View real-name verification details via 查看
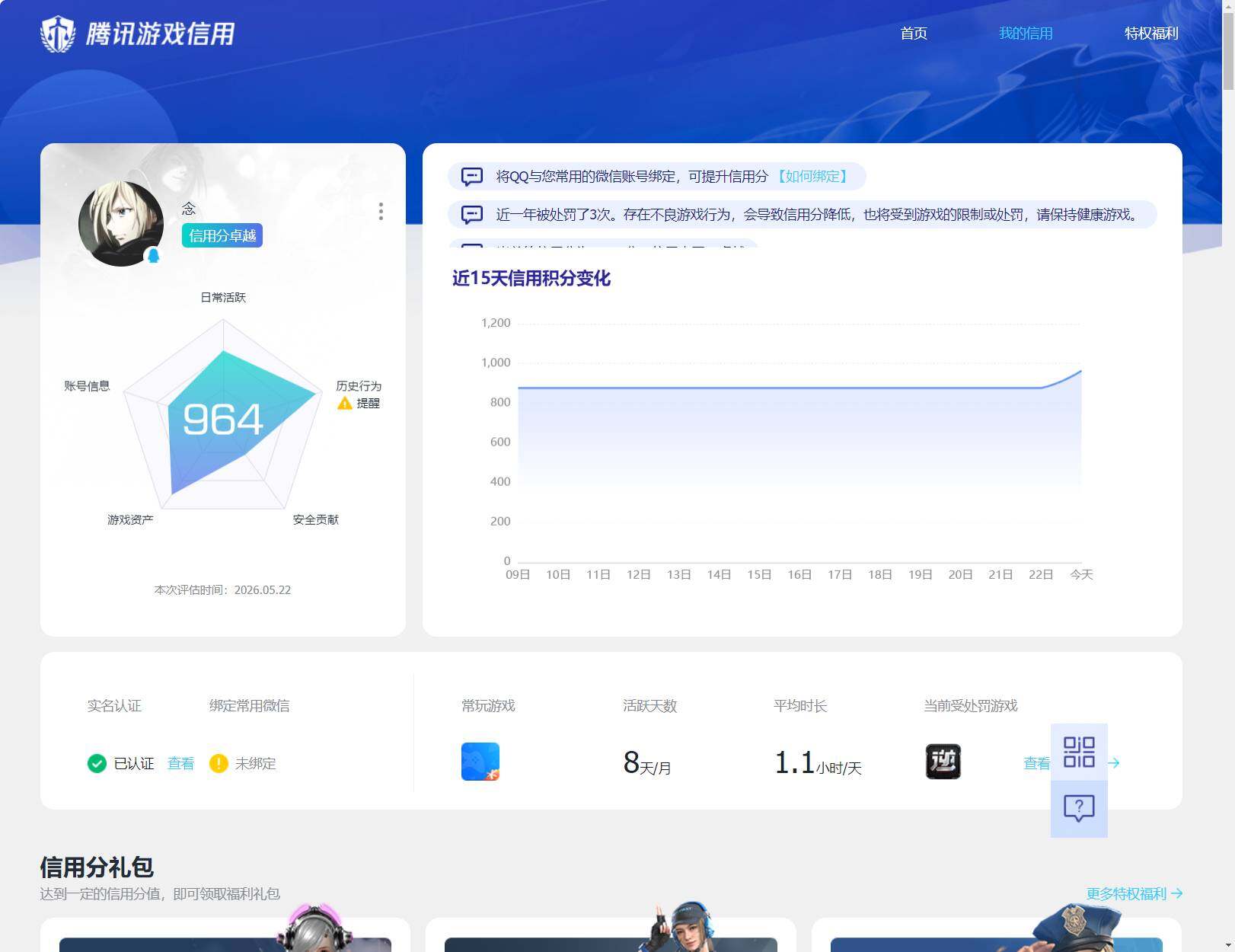The width and height of the screenshot is (1235, 952). click(180, 763)
